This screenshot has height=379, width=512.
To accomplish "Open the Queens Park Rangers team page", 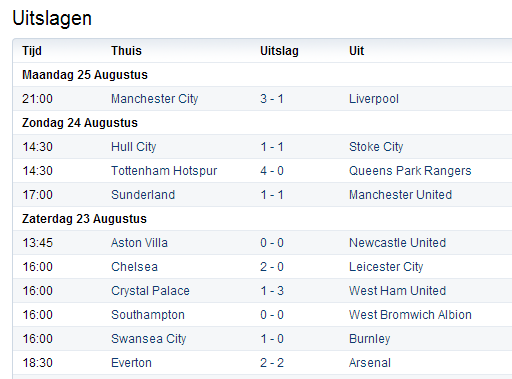I will [410, 171].
